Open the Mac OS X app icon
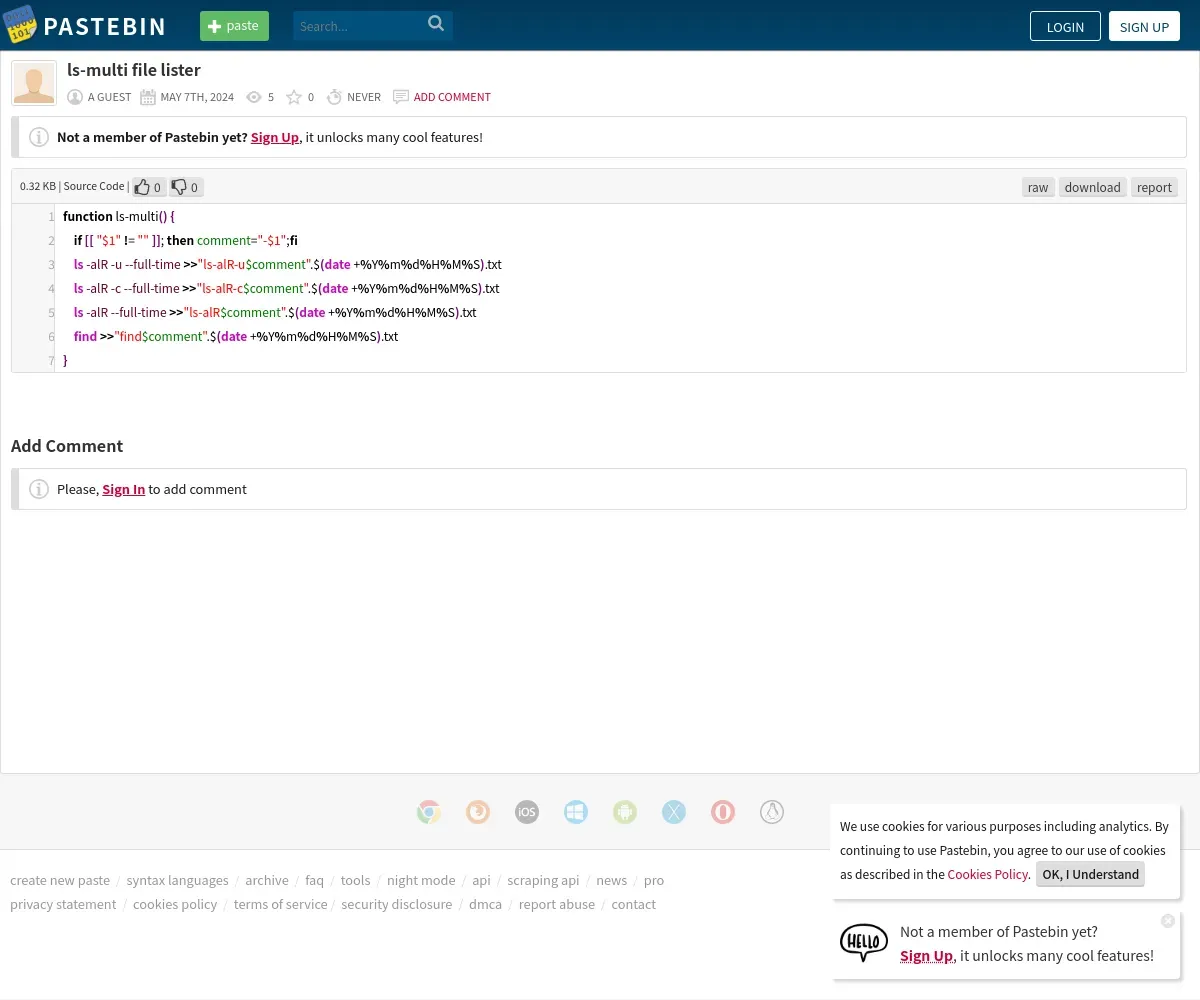1200x1000 pixels. coord(674,812)
